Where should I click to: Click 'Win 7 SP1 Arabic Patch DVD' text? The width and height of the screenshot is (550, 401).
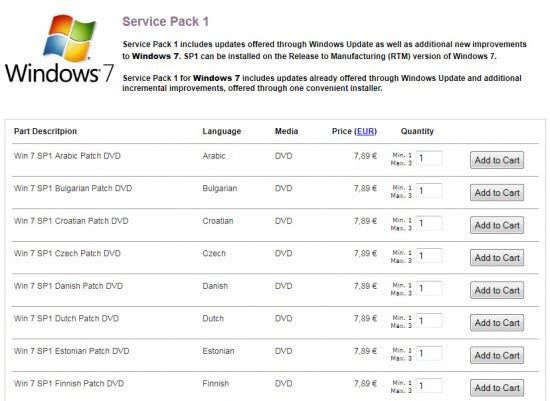[x=67, y=156]
